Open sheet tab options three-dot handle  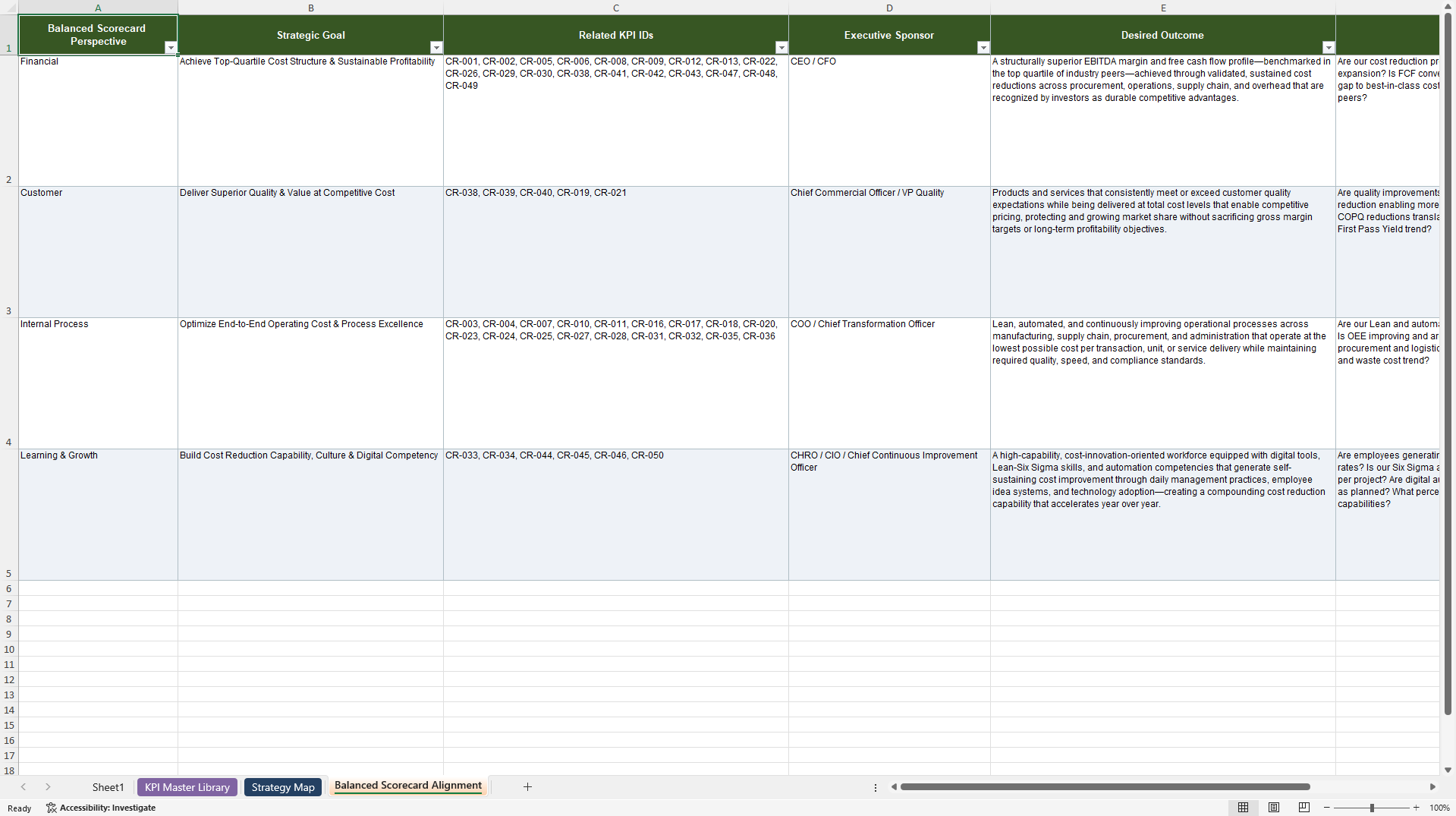click(876, 788)
